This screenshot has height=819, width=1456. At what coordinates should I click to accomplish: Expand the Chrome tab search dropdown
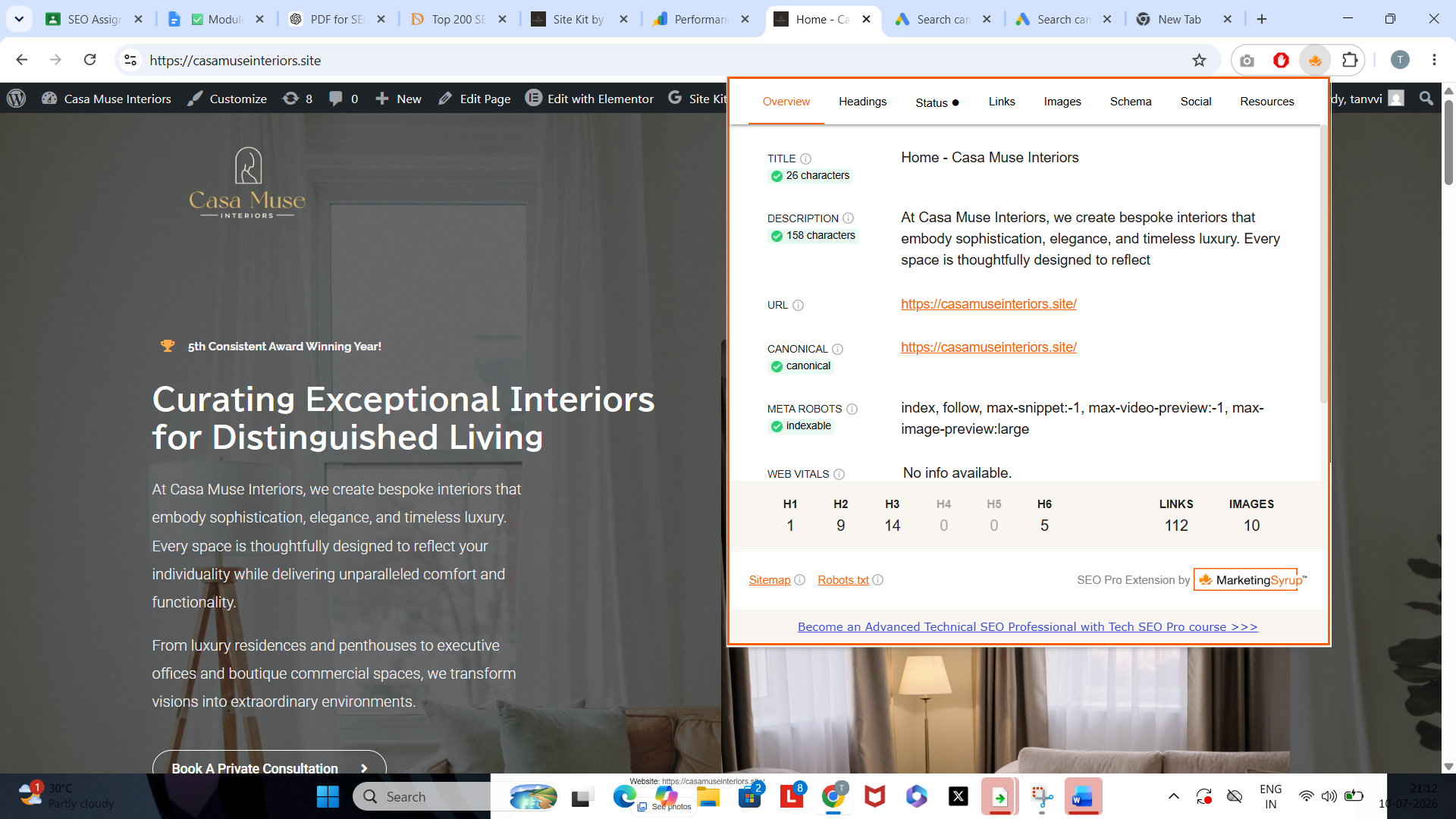(19, 19)
